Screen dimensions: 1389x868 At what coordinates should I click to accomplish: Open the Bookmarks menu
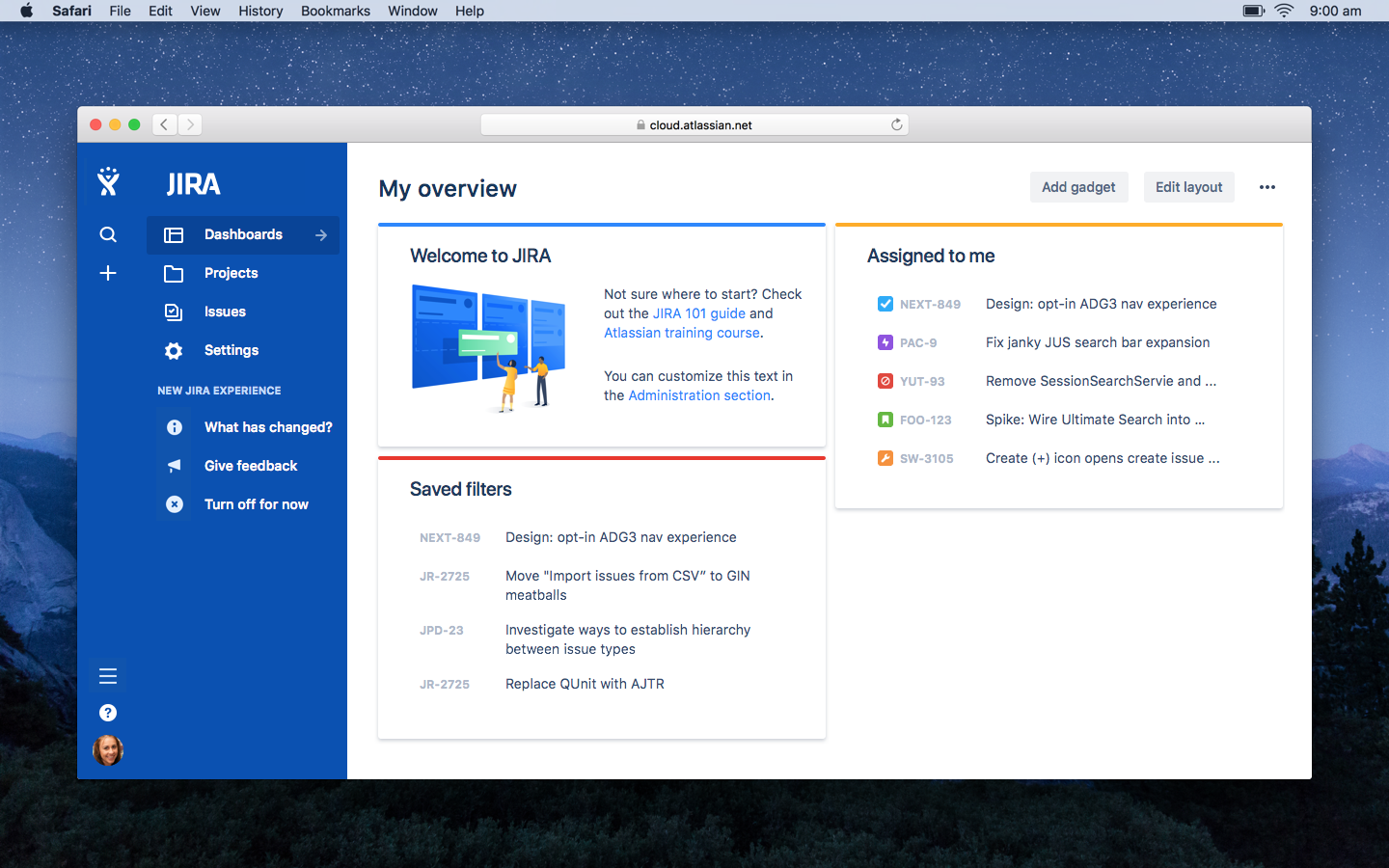[335, 11]
